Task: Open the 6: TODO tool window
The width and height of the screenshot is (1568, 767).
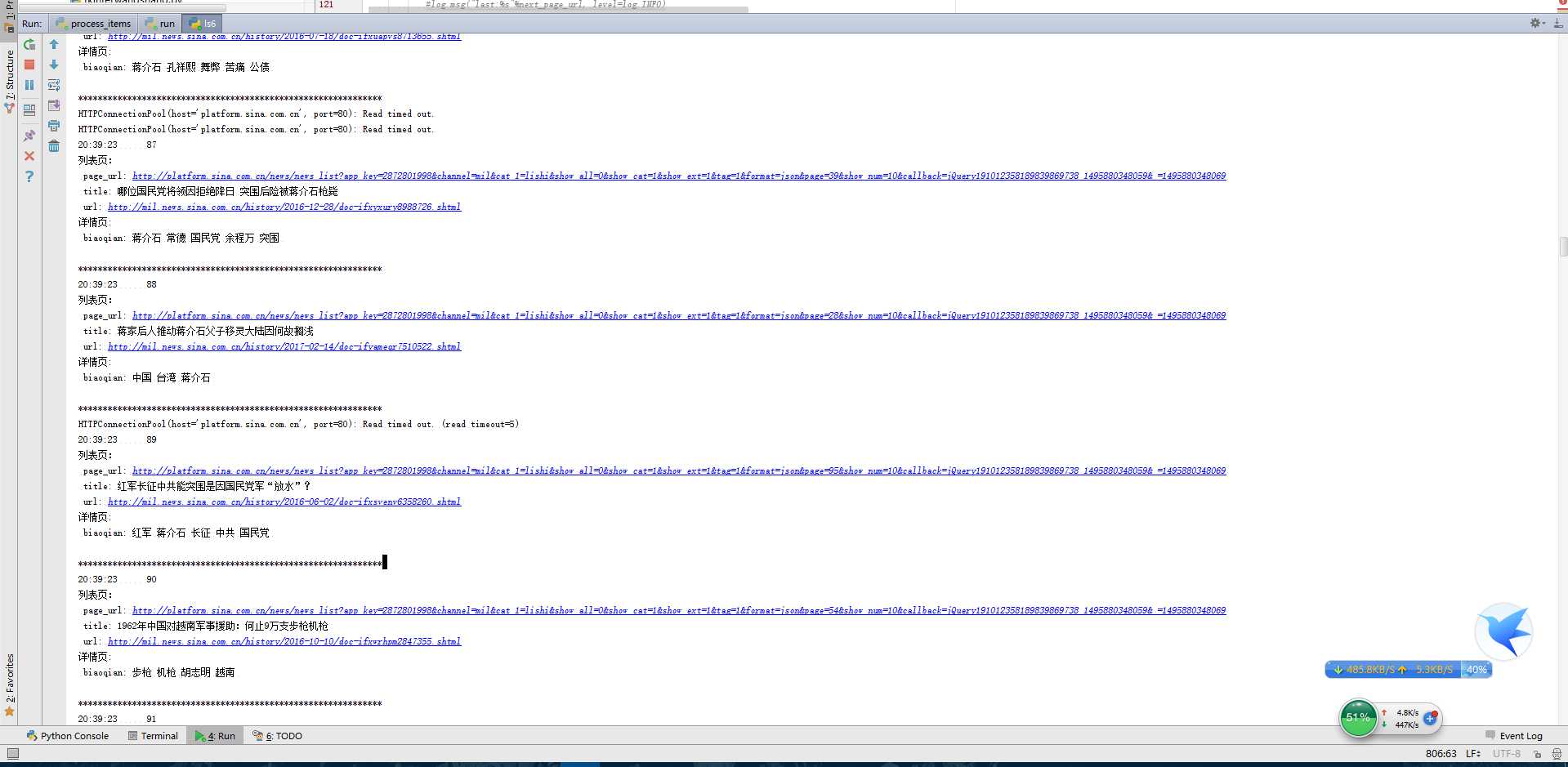Action: point(277,736)
